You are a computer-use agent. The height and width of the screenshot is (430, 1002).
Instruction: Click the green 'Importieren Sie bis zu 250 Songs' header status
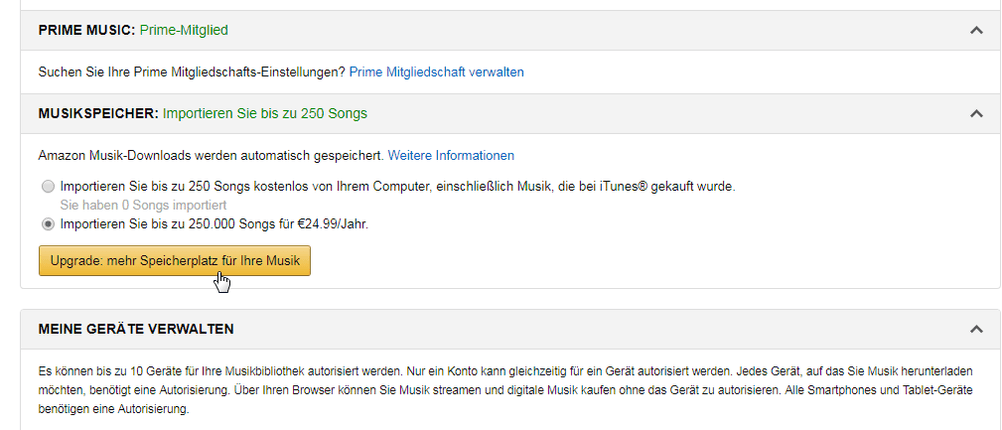pos(265,114)
